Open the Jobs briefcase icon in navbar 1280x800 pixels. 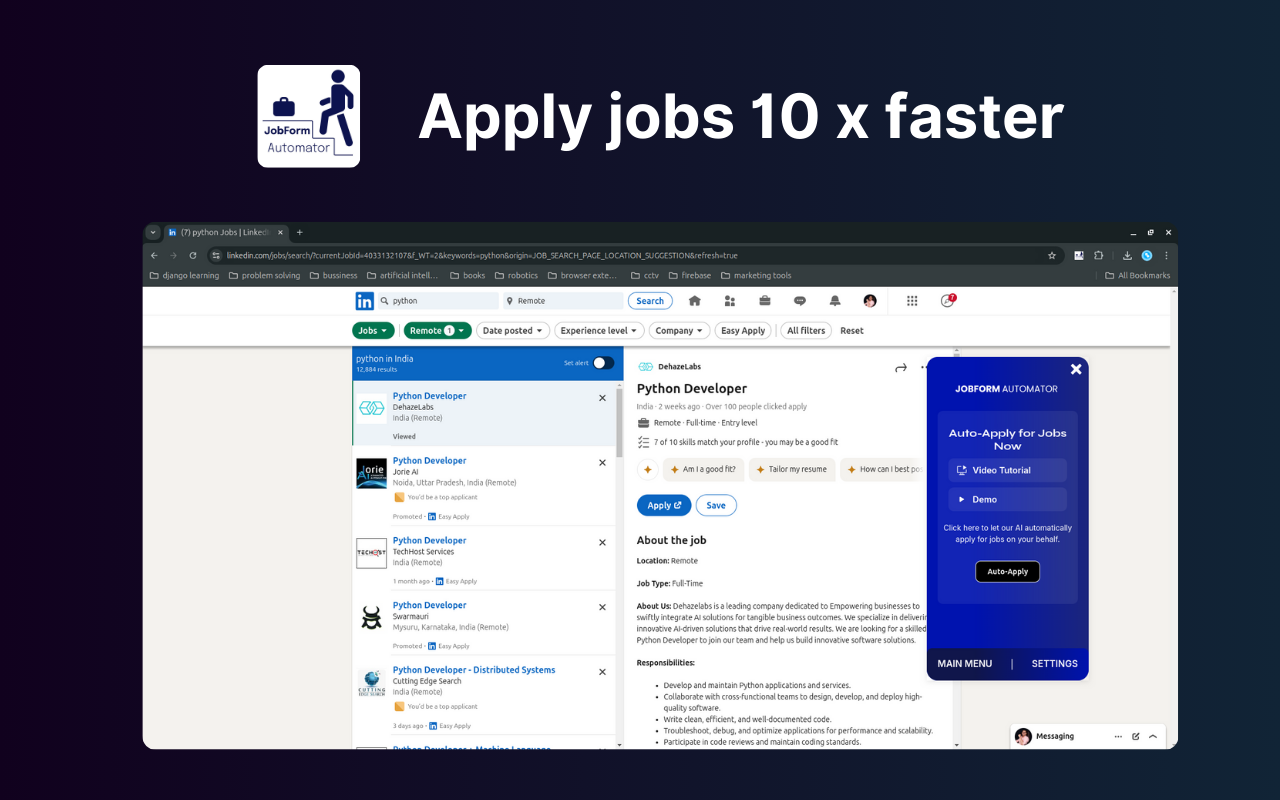[765, 301]
